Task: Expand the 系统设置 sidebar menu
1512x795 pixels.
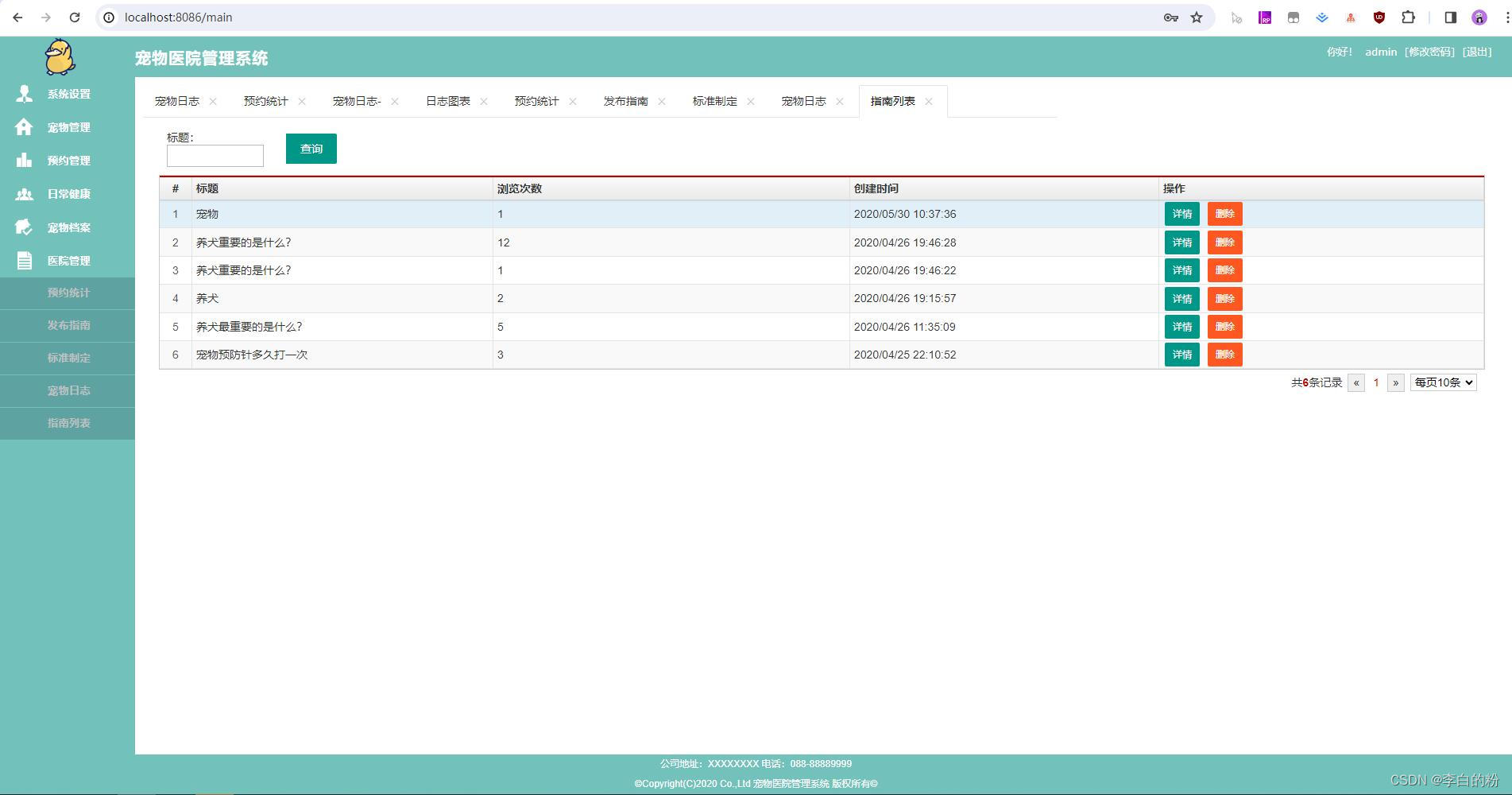Action: (x=68, y=94)
